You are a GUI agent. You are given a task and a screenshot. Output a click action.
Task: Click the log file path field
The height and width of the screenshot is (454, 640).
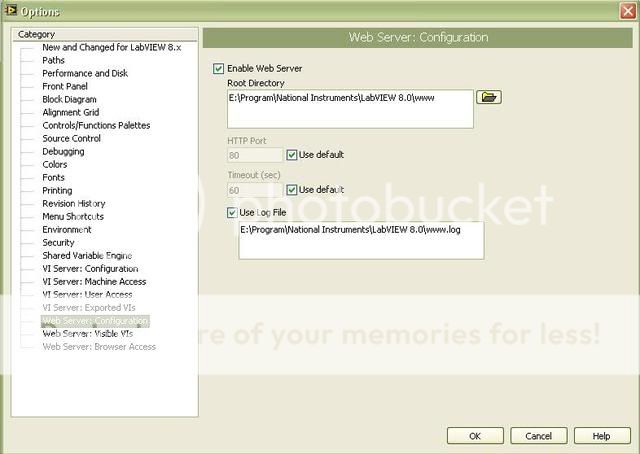tap(361, 240)
